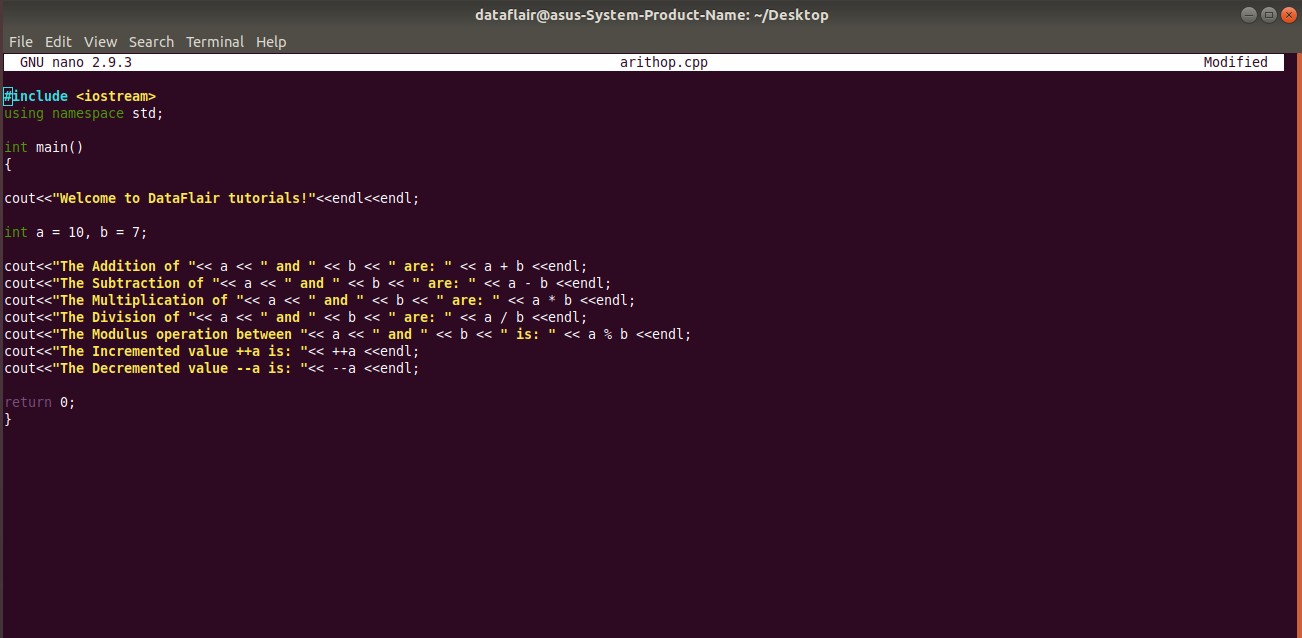This screenshot has width=1302, height=638.
Task: Click the 'The Subtraction of' cout line
Action: [x=308, y=283]
